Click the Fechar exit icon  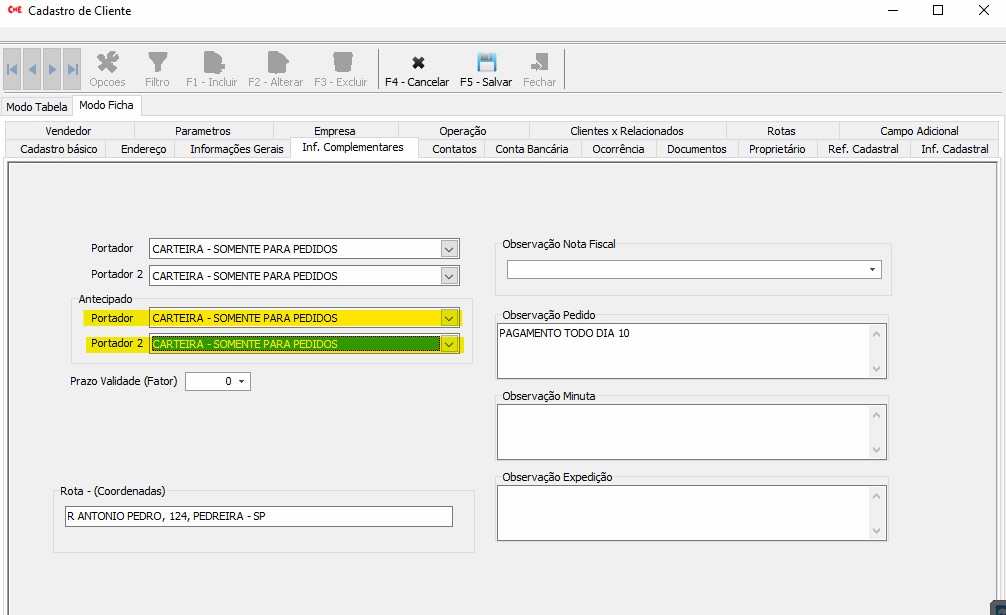(539, 62)
